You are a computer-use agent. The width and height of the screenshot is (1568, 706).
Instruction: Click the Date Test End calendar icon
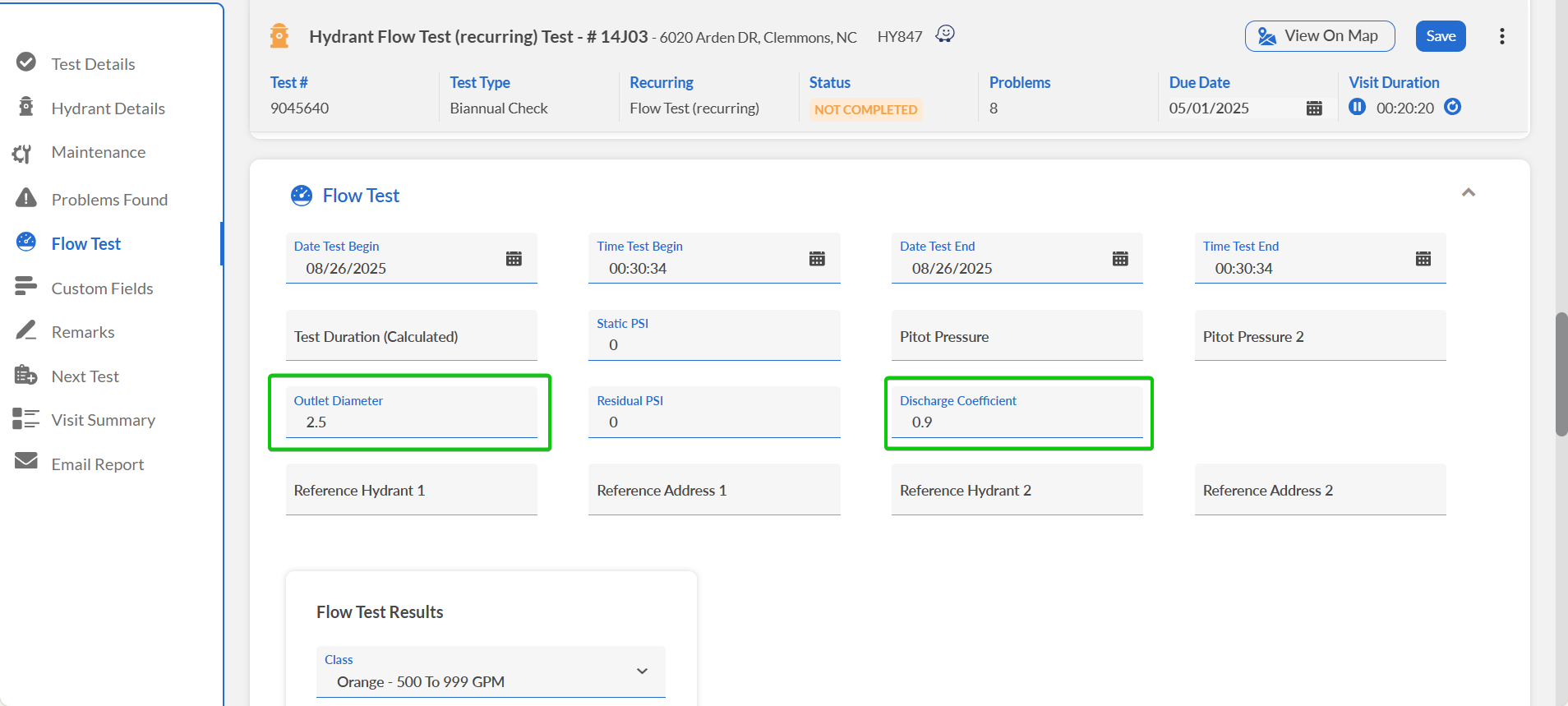[1119, 259]
